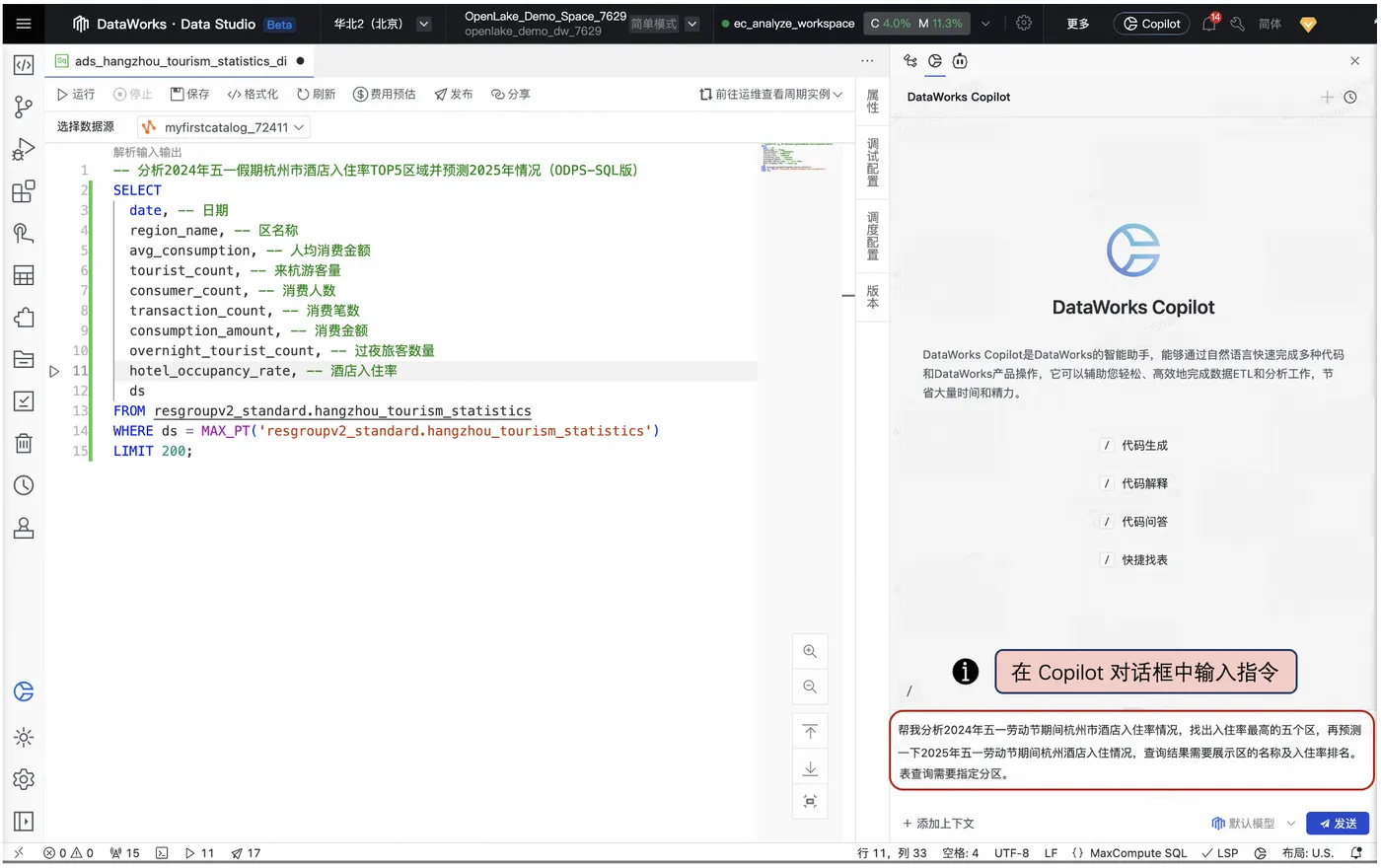Choose the 代码解释 Copilot command
Image resolution: width=1381 pixels, height=868 pixels.
tap(1134, 483)
